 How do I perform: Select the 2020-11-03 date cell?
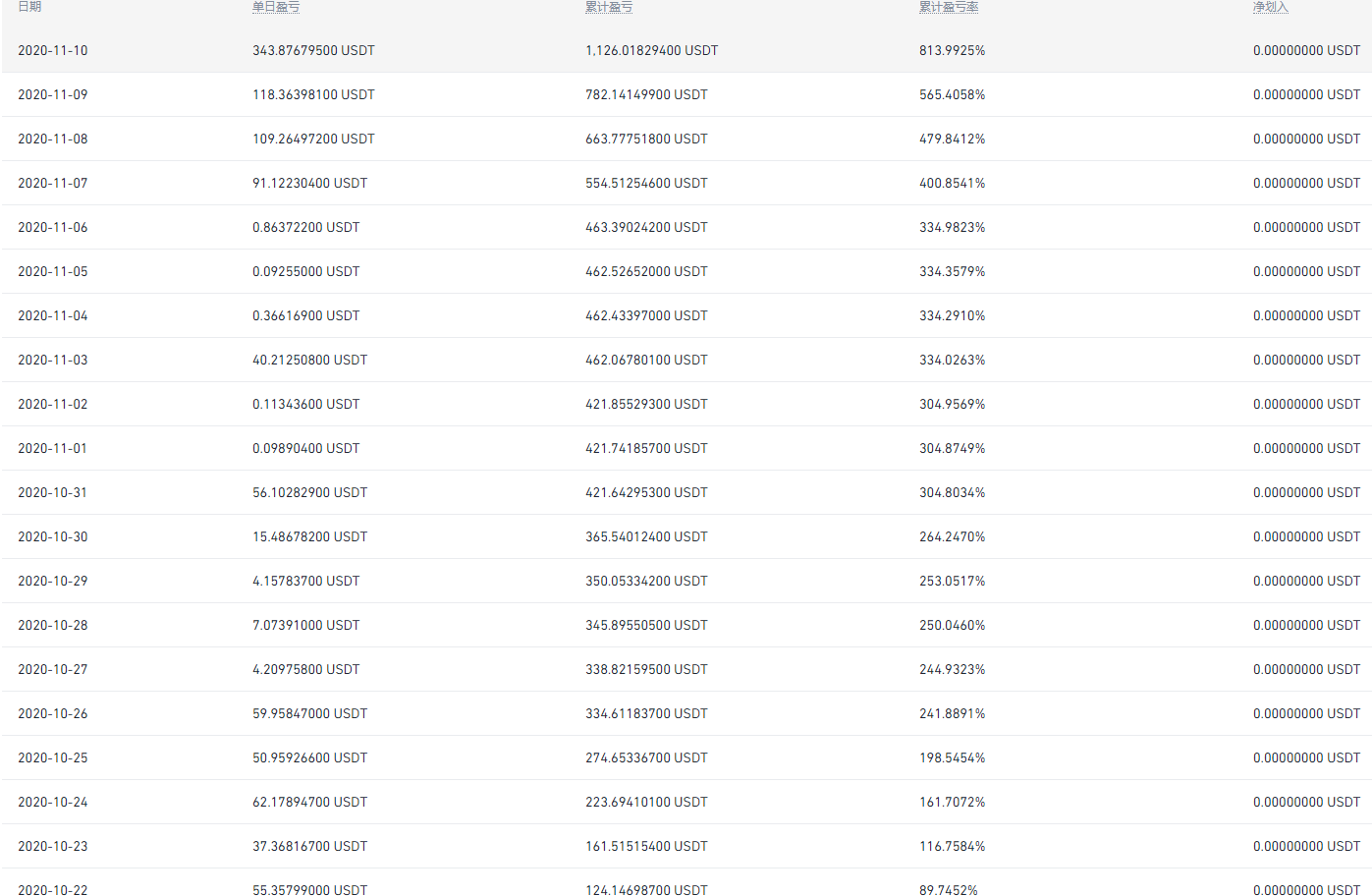53,360
